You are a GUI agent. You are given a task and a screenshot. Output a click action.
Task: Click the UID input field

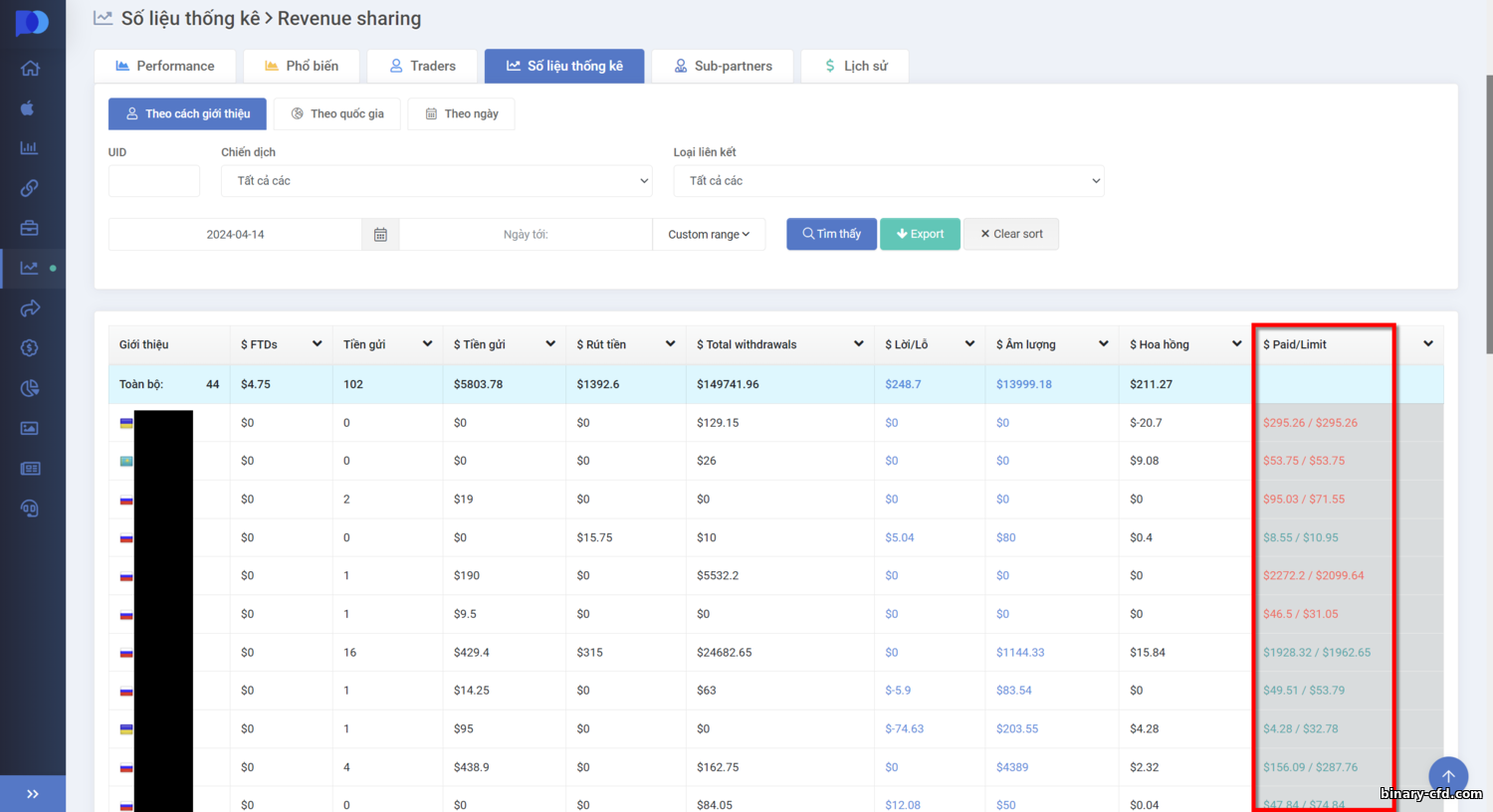click(x=154, y=181)
